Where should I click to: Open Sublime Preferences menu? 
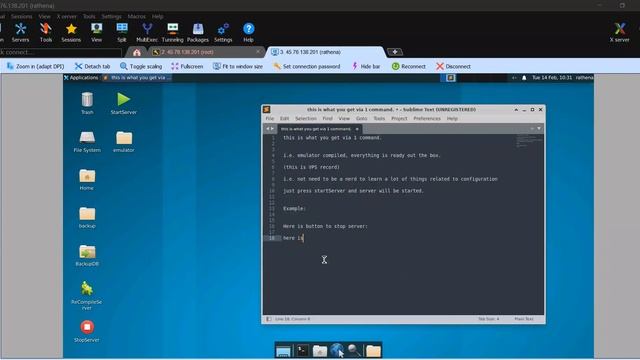click(427, 118)
